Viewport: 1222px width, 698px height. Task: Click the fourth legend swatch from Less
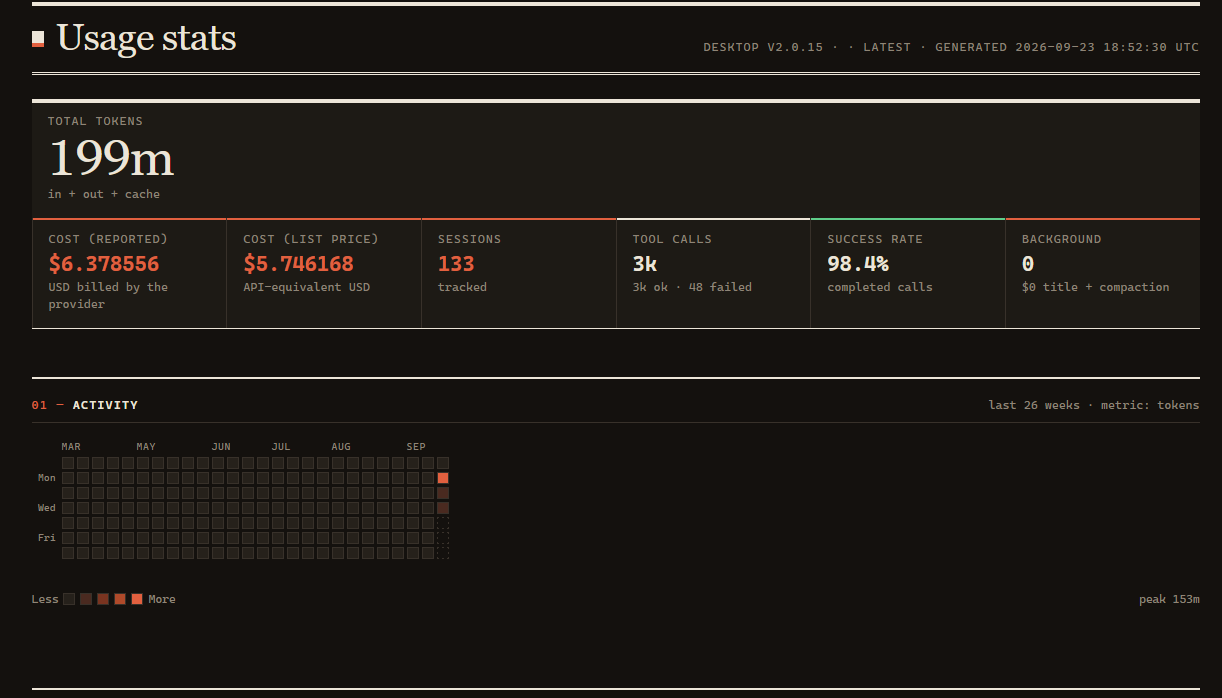pos(120,599)
